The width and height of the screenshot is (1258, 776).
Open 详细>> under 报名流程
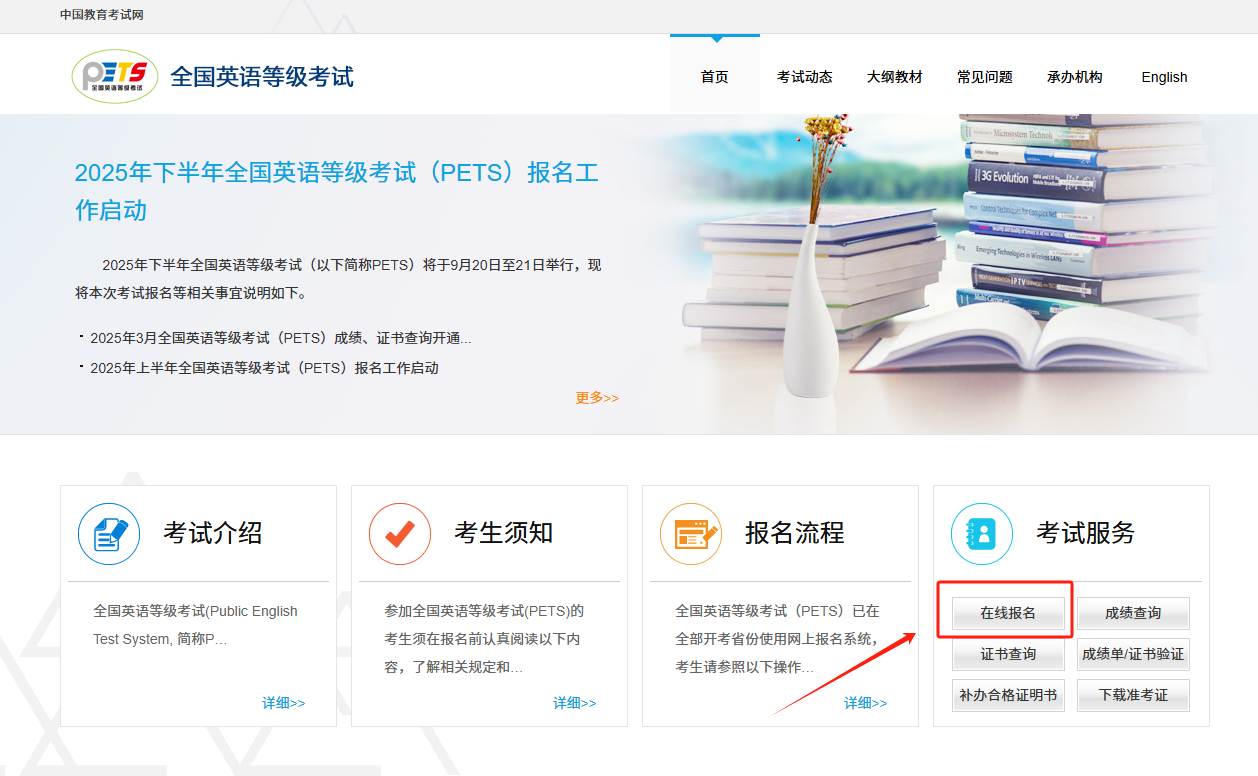click(x=866, y=703)
